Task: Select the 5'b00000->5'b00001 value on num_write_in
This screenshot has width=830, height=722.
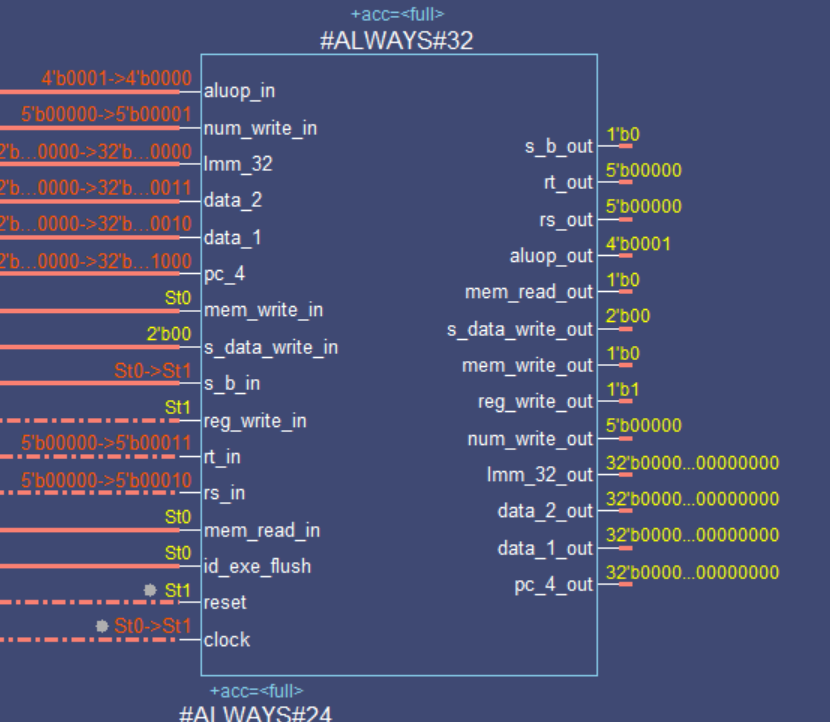Action: 106,115
